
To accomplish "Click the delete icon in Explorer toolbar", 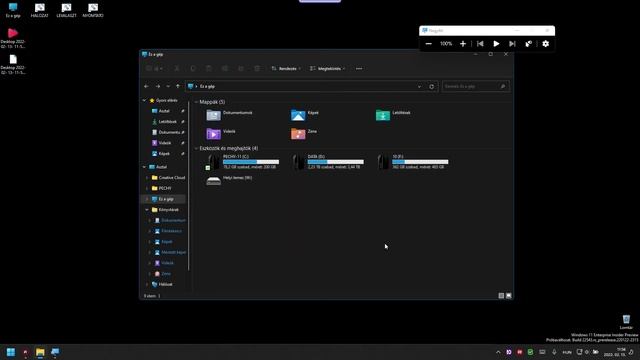I will [x=257, y=69].
